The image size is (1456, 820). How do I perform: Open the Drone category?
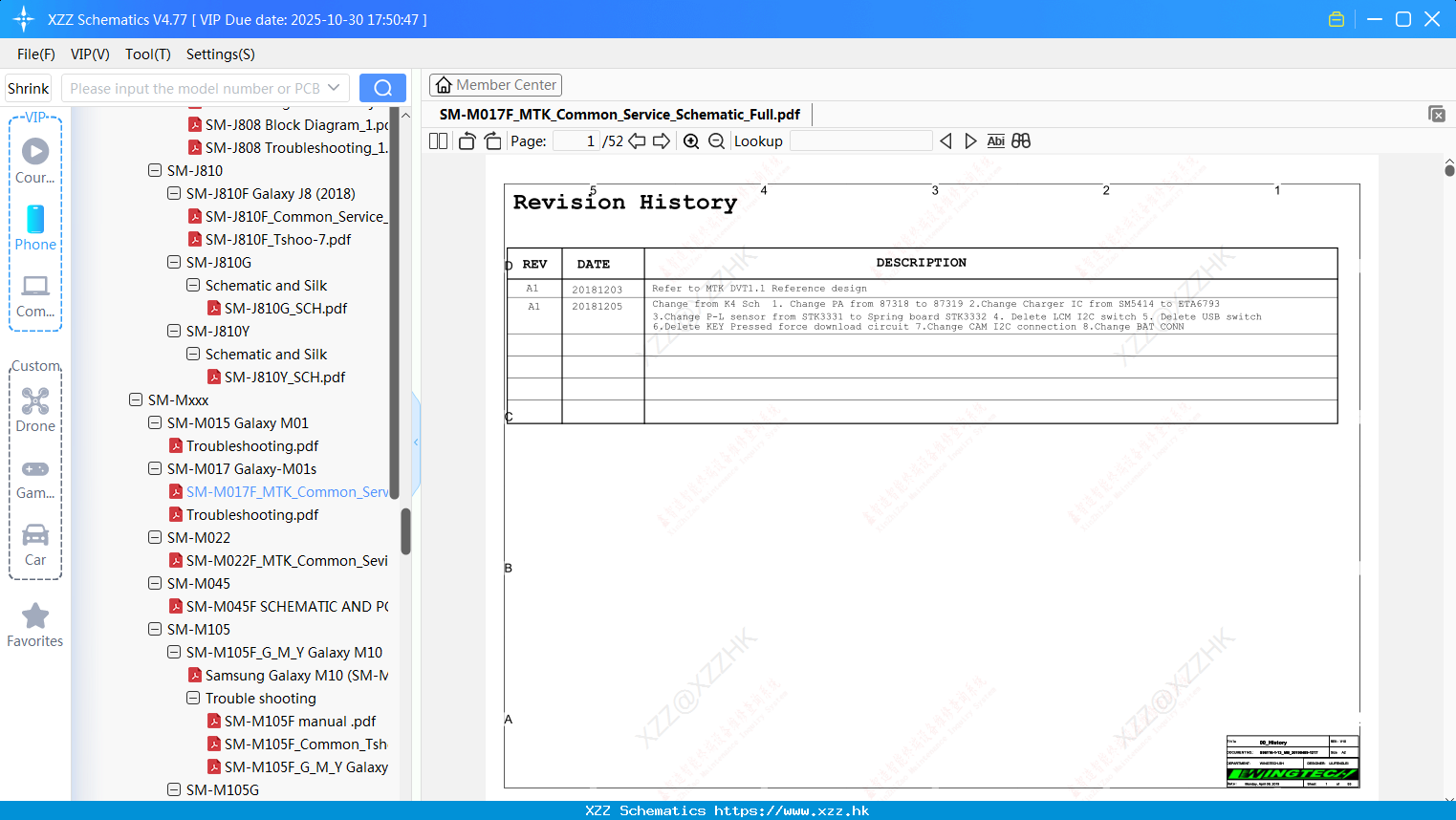point(35,410)
